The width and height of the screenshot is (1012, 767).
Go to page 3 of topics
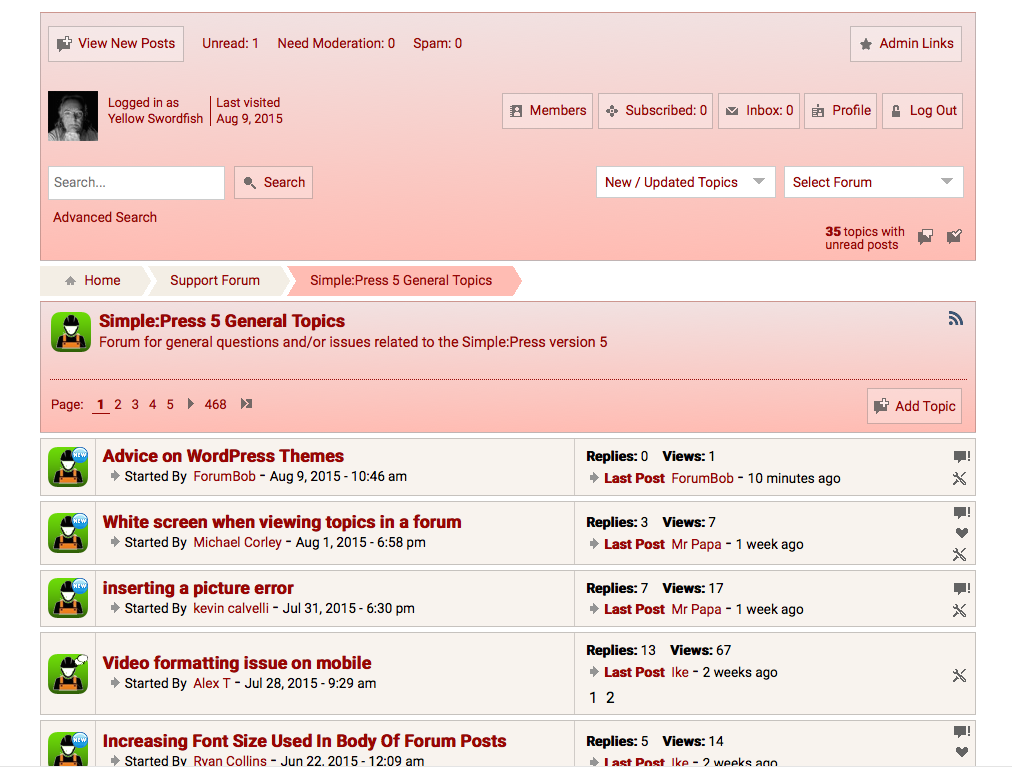(135, 404)
